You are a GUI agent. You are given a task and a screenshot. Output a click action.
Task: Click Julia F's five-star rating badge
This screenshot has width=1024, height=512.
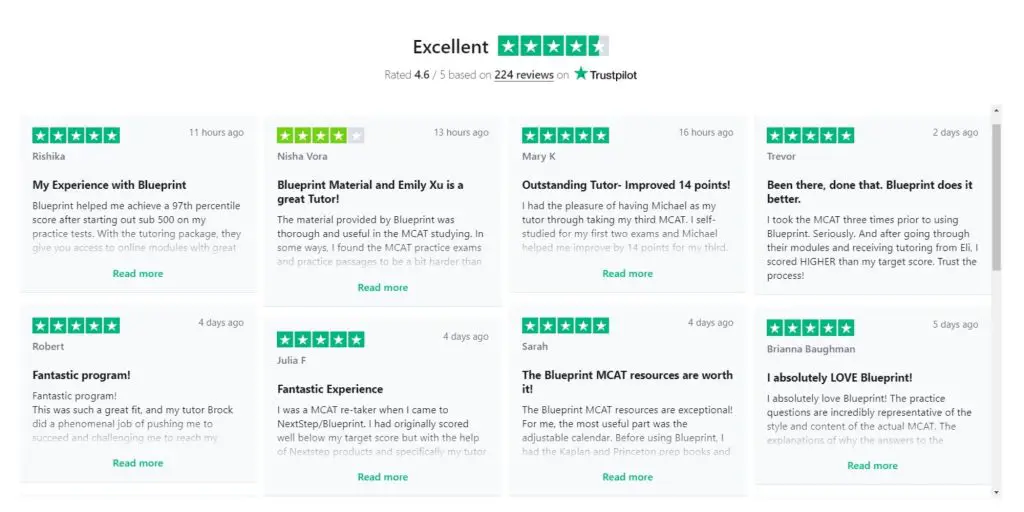point(321,340)
